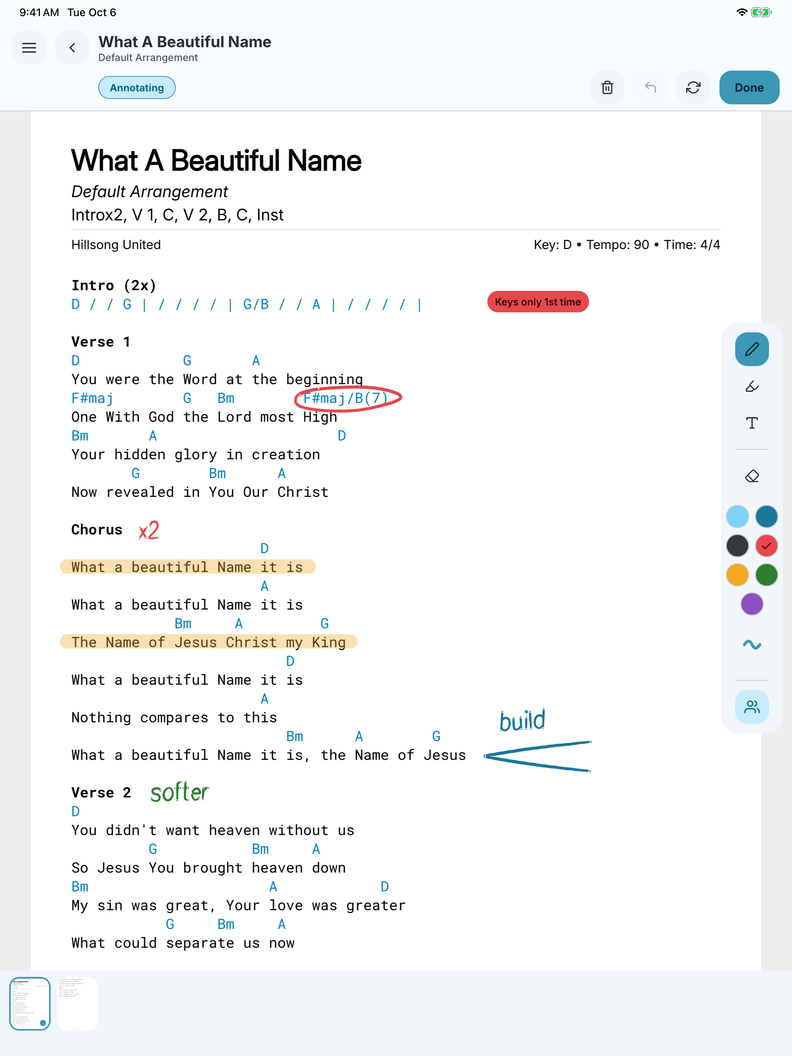Select the Eraser tool
Viewport: 792px width, 1056px height.
[x=752, y=476]
